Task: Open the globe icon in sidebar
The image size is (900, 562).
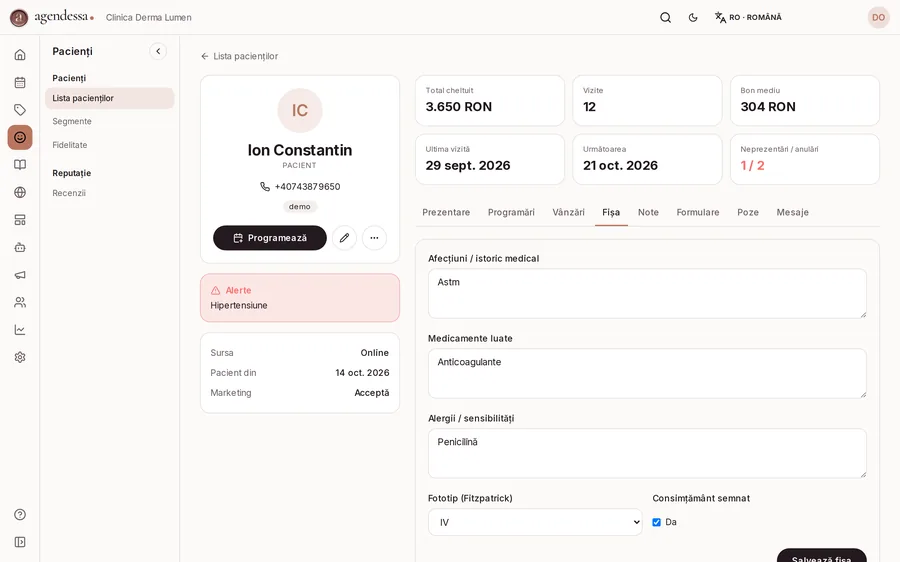Action: pos(20,192)
